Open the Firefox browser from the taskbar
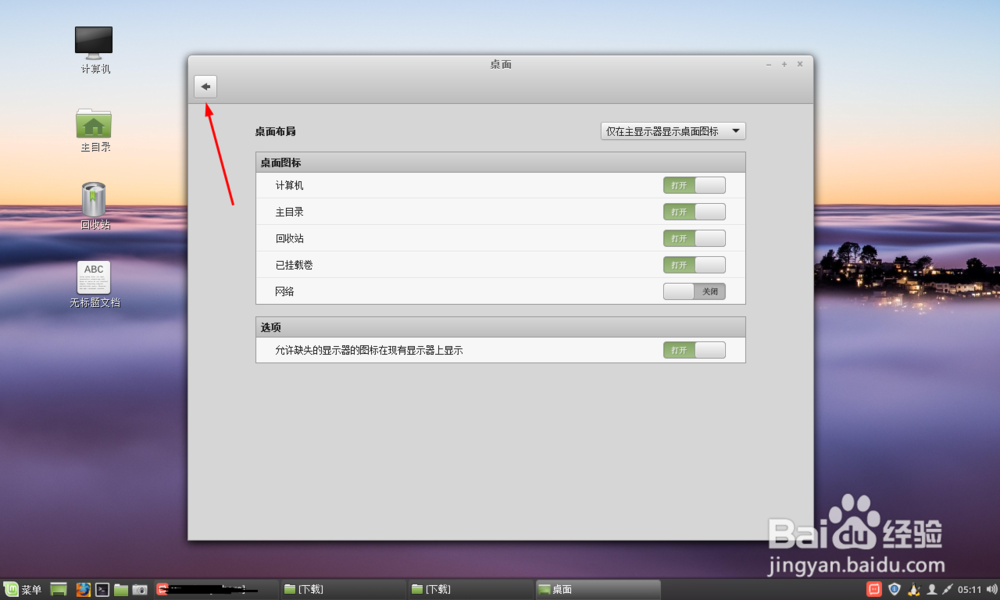Viewport: 1000px width, 600px height. click(82, 589)
